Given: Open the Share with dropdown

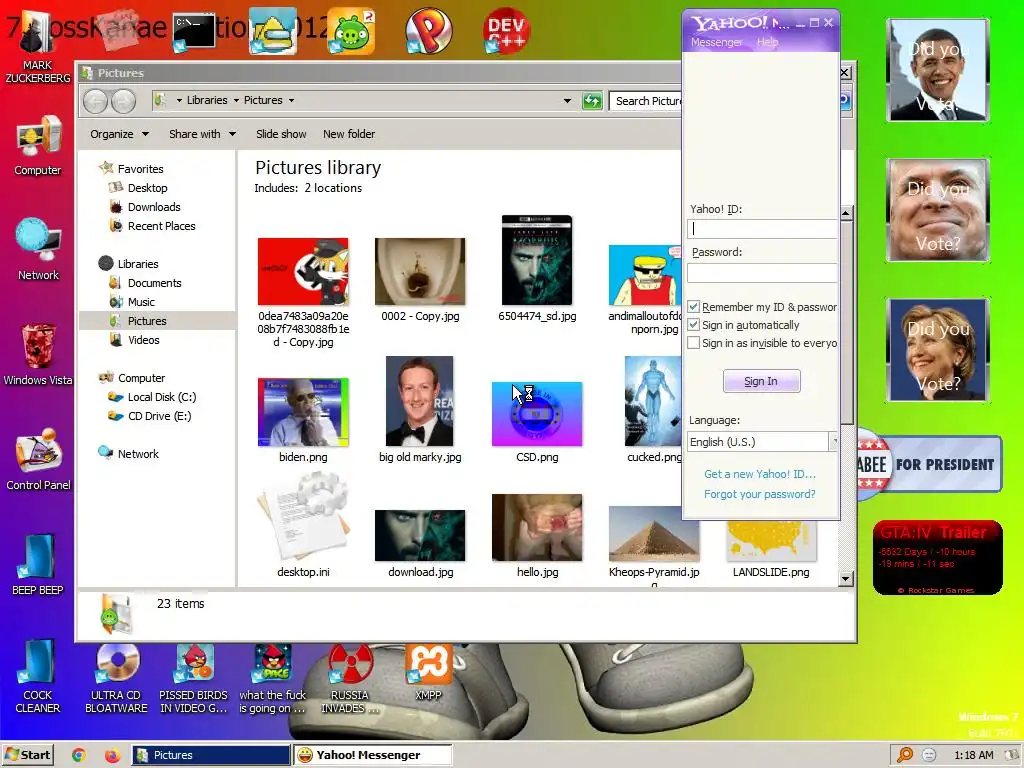Looking at the screenshot, I should [202, 134].
